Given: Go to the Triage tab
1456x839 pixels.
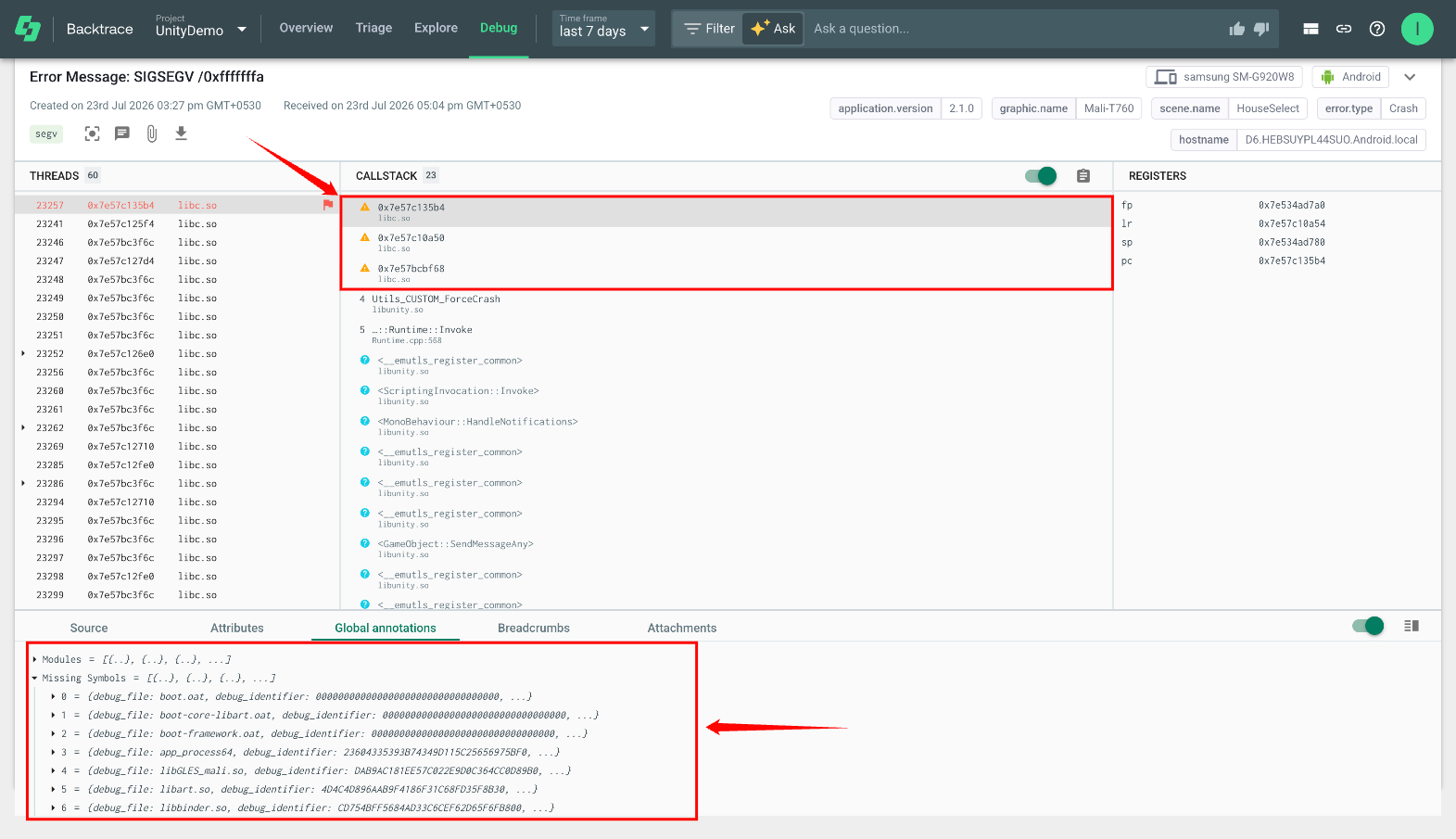Looking at the screenshot, I should (x=373, y=28).
